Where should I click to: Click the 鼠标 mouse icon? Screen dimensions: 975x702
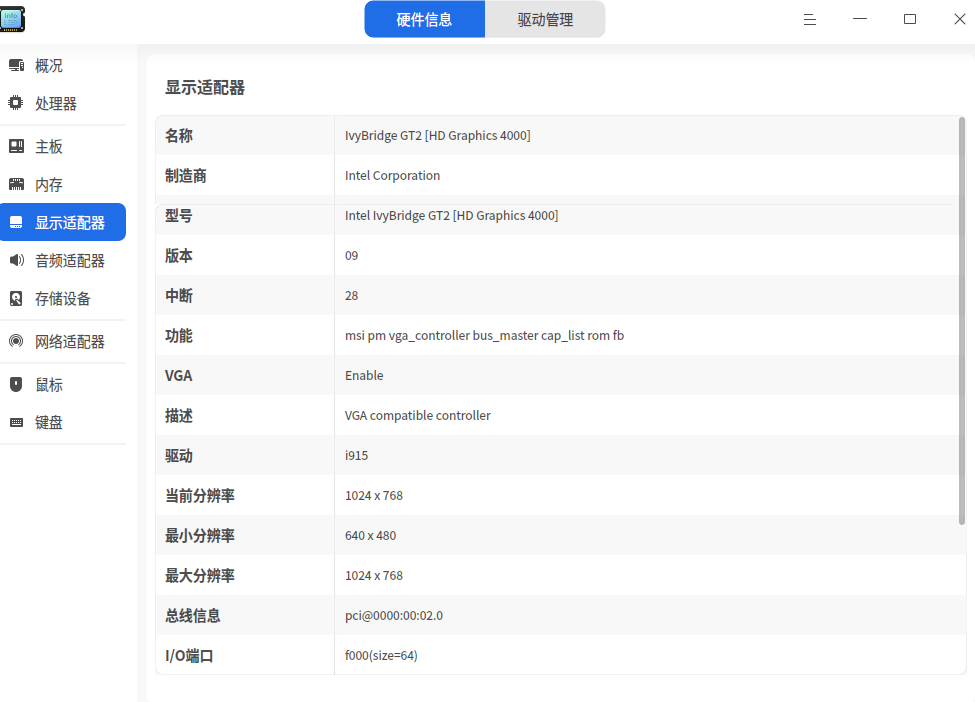[x=16, y=384]
